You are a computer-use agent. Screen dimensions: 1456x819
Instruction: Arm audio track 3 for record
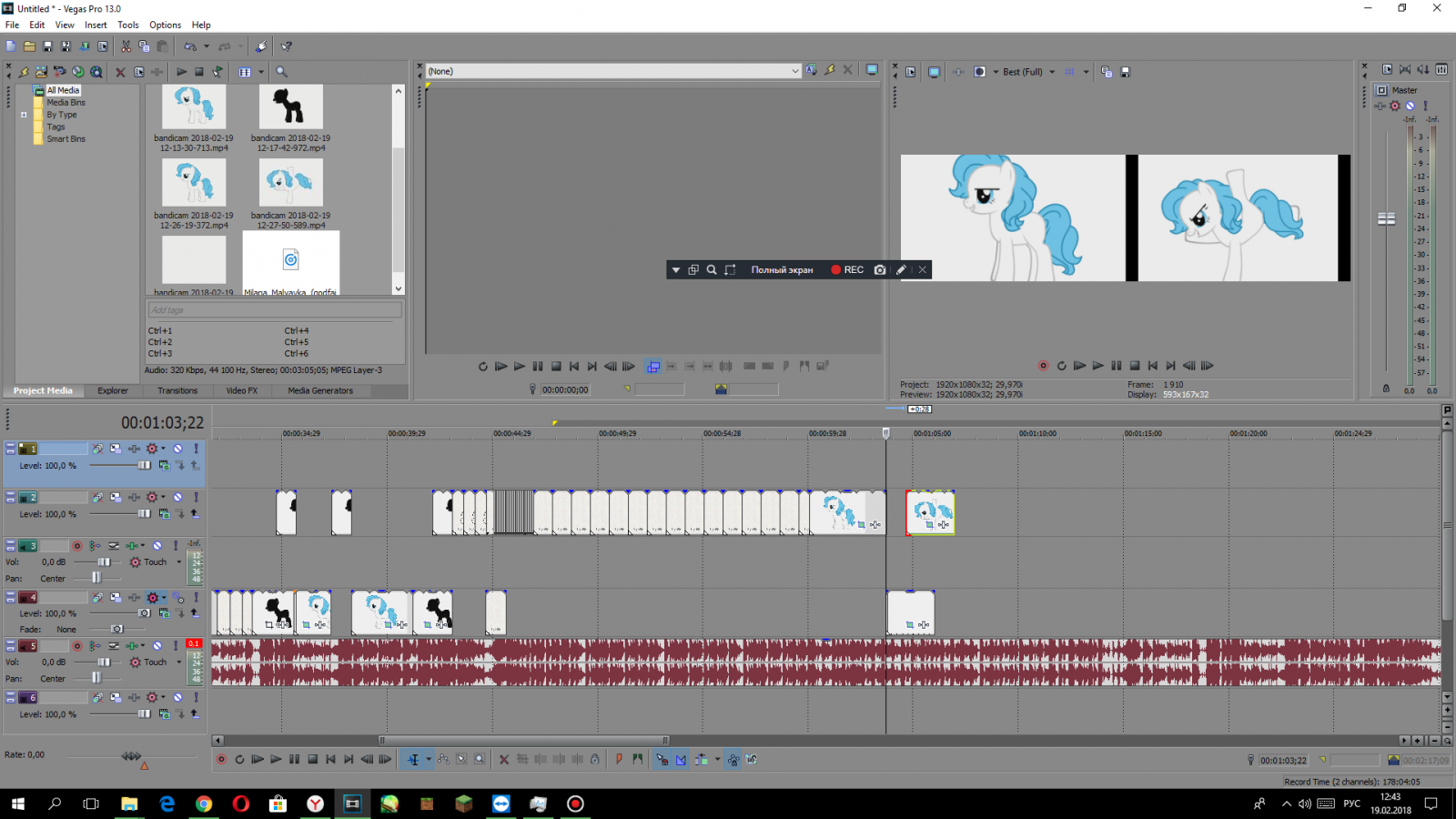[77, 546]
